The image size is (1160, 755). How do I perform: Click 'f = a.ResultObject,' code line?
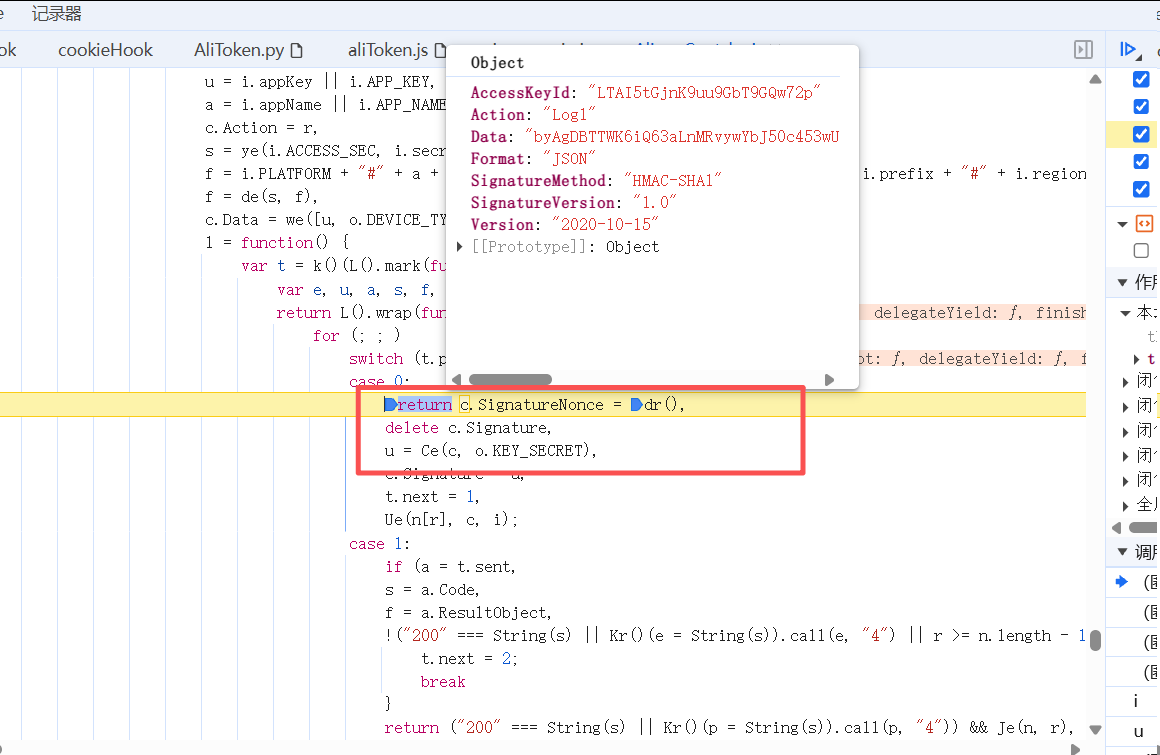(468, 613)
